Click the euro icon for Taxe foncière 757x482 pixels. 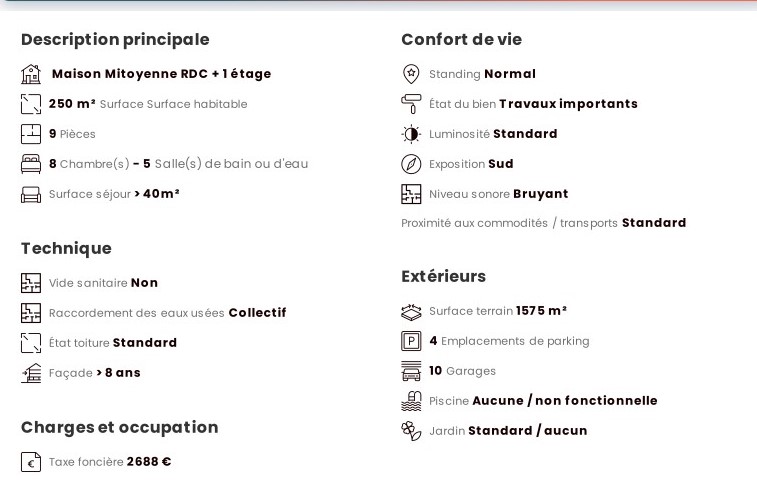tap(31, 462)
